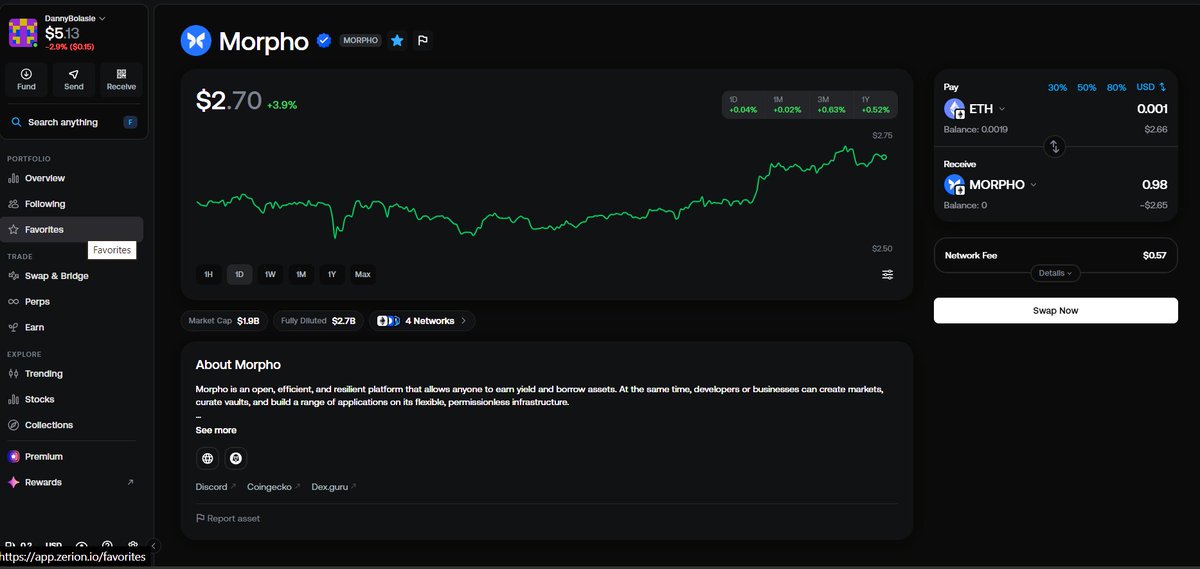The image size is (1200, 569).
Task: Collapse the sidebar with the chevron
Action: tap(154, 545)
